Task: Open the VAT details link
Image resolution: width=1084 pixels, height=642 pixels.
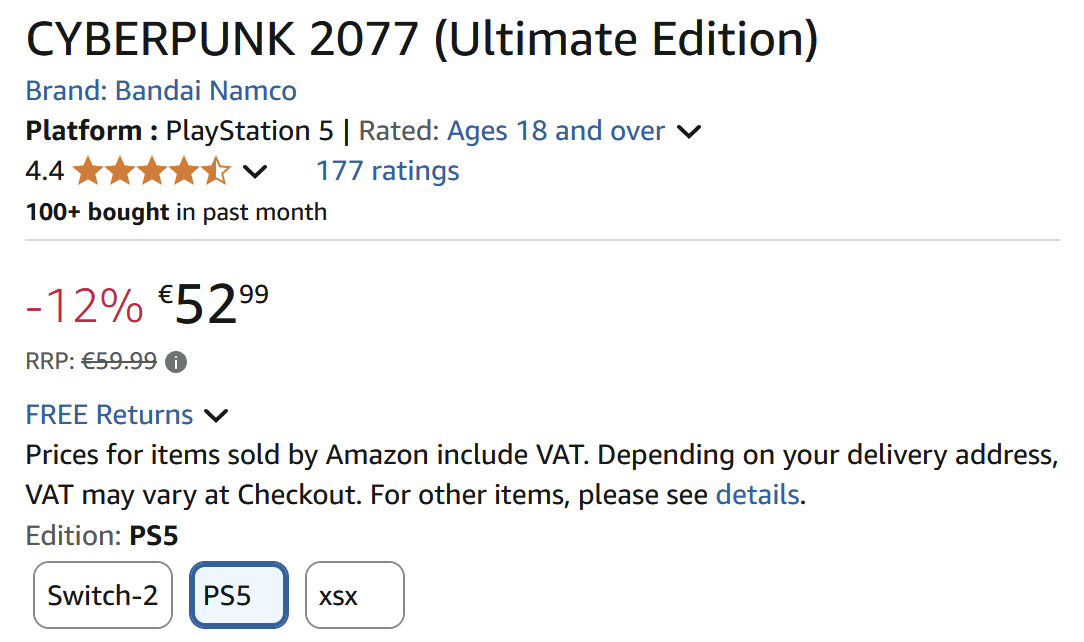Action: pos(758,495)
